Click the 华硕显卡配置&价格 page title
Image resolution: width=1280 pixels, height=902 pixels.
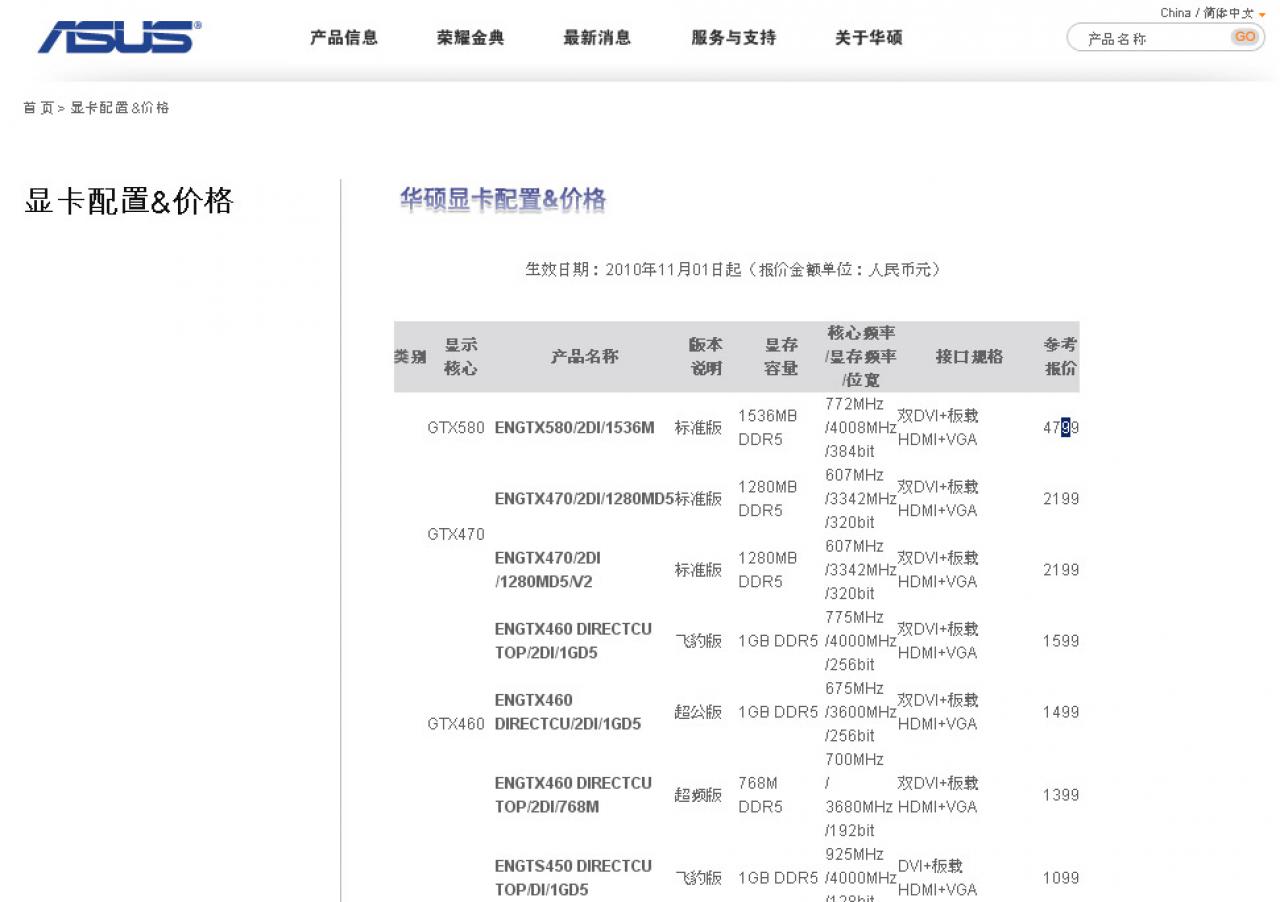(503, 200)
